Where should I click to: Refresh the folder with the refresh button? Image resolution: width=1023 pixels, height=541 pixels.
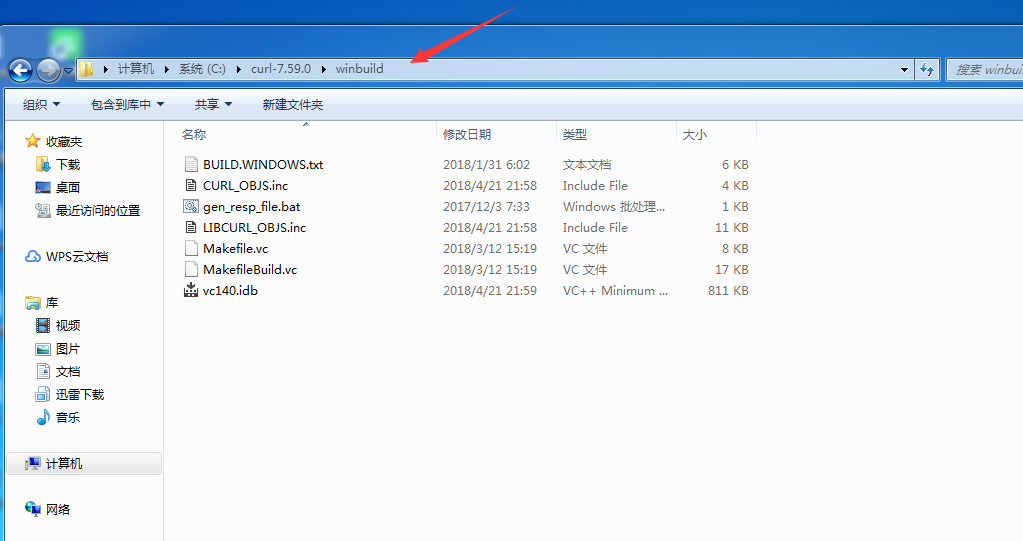927,70
